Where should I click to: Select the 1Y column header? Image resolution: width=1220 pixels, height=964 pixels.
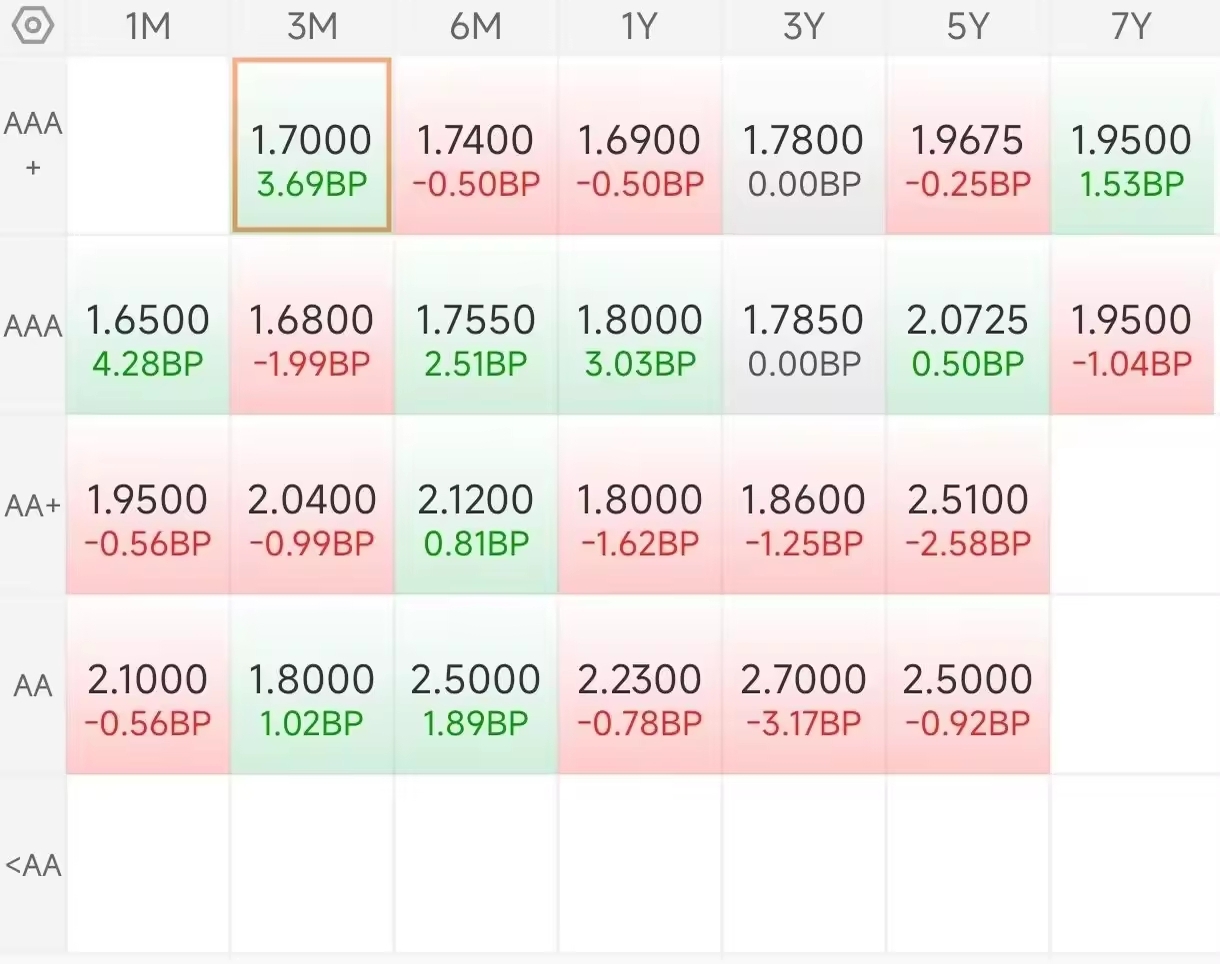click(x=640, y=27)
